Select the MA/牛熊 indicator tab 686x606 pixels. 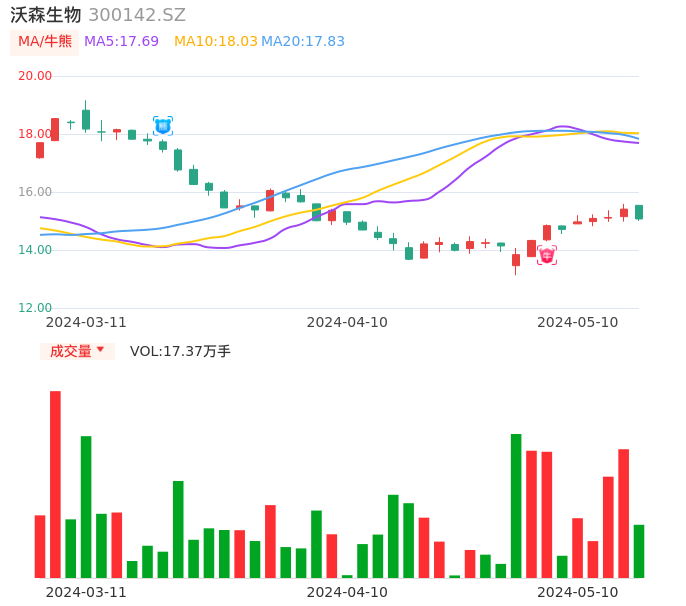pyautogui.click(x=45, y=42)
